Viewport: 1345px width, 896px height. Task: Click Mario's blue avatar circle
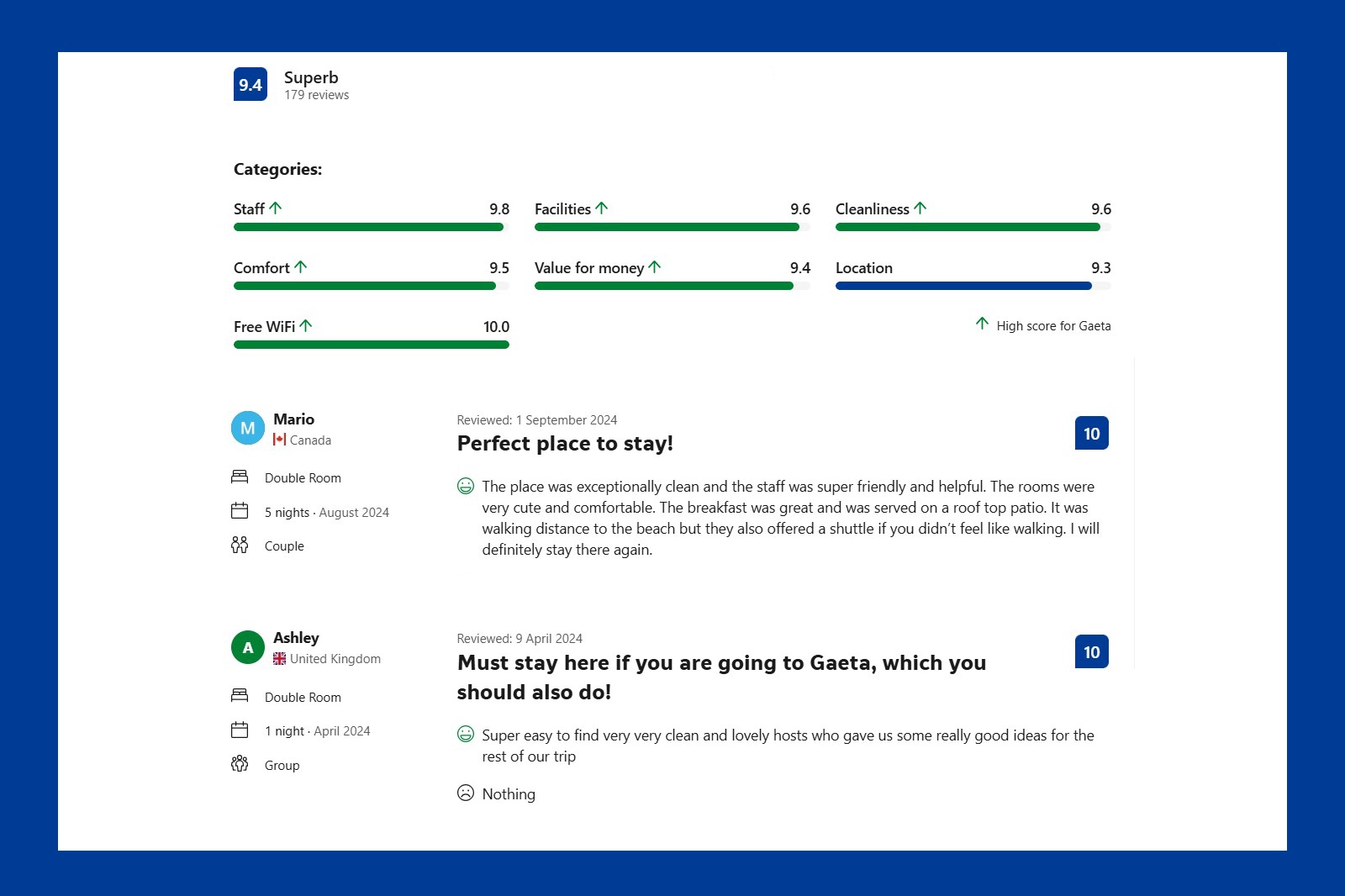[248, 428]
